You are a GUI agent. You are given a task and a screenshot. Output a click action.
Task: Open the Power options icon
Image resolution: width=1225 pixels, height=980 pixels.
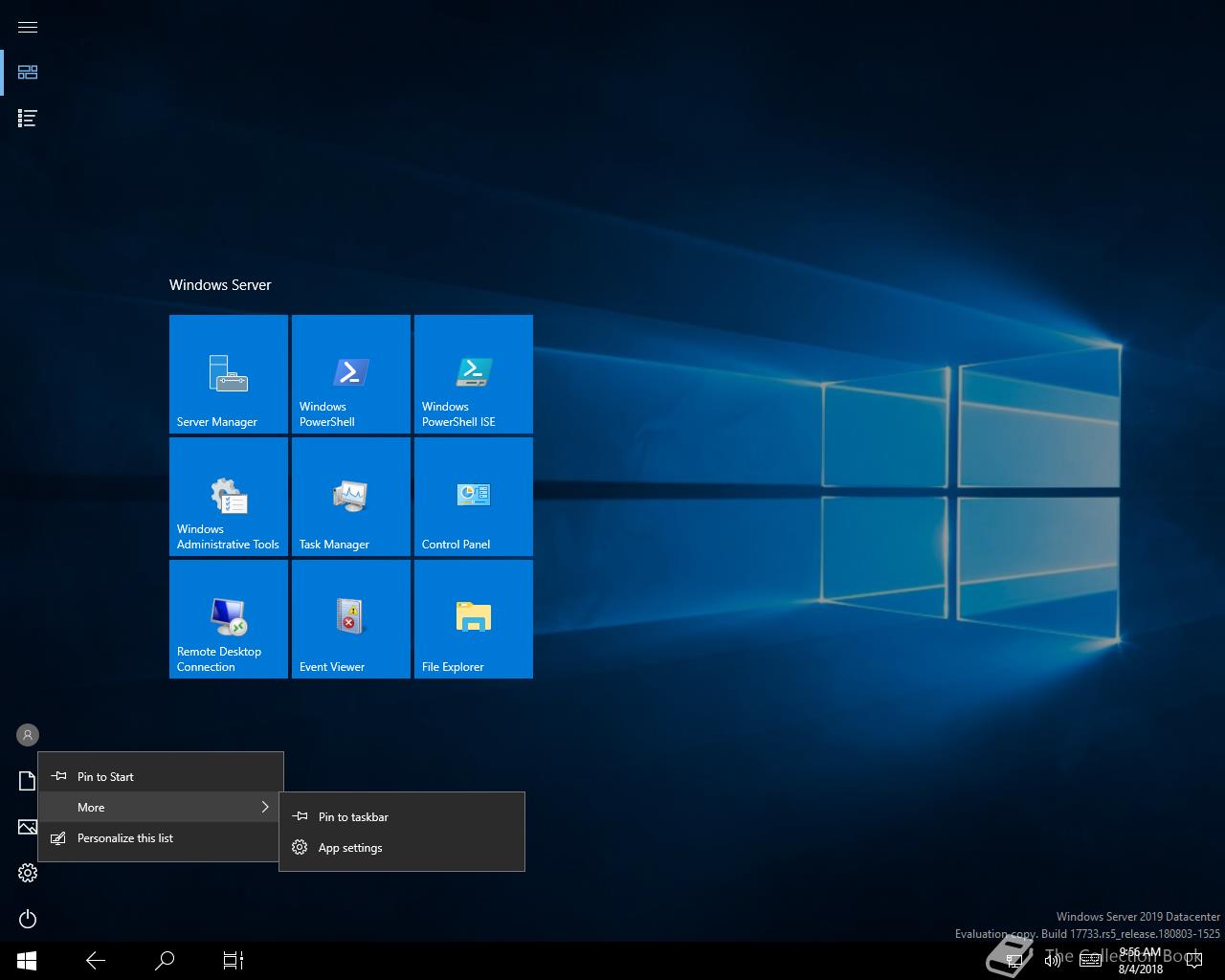28,919
